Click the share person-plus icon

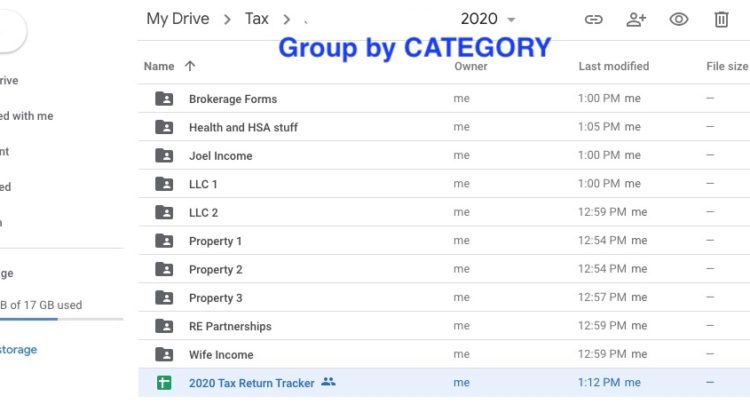coord(636,19)
